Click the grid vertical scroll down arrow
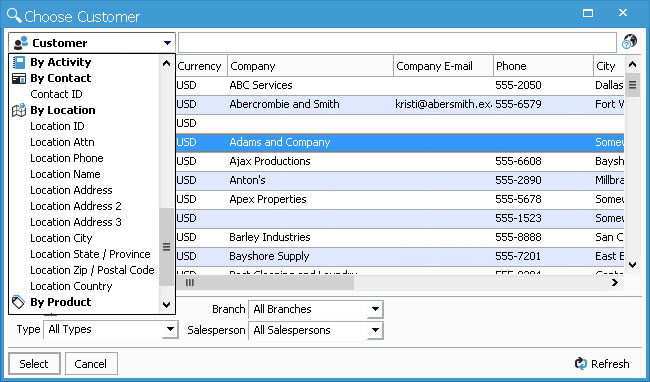This screenshot has height=382, width=650. coord(632,265)
